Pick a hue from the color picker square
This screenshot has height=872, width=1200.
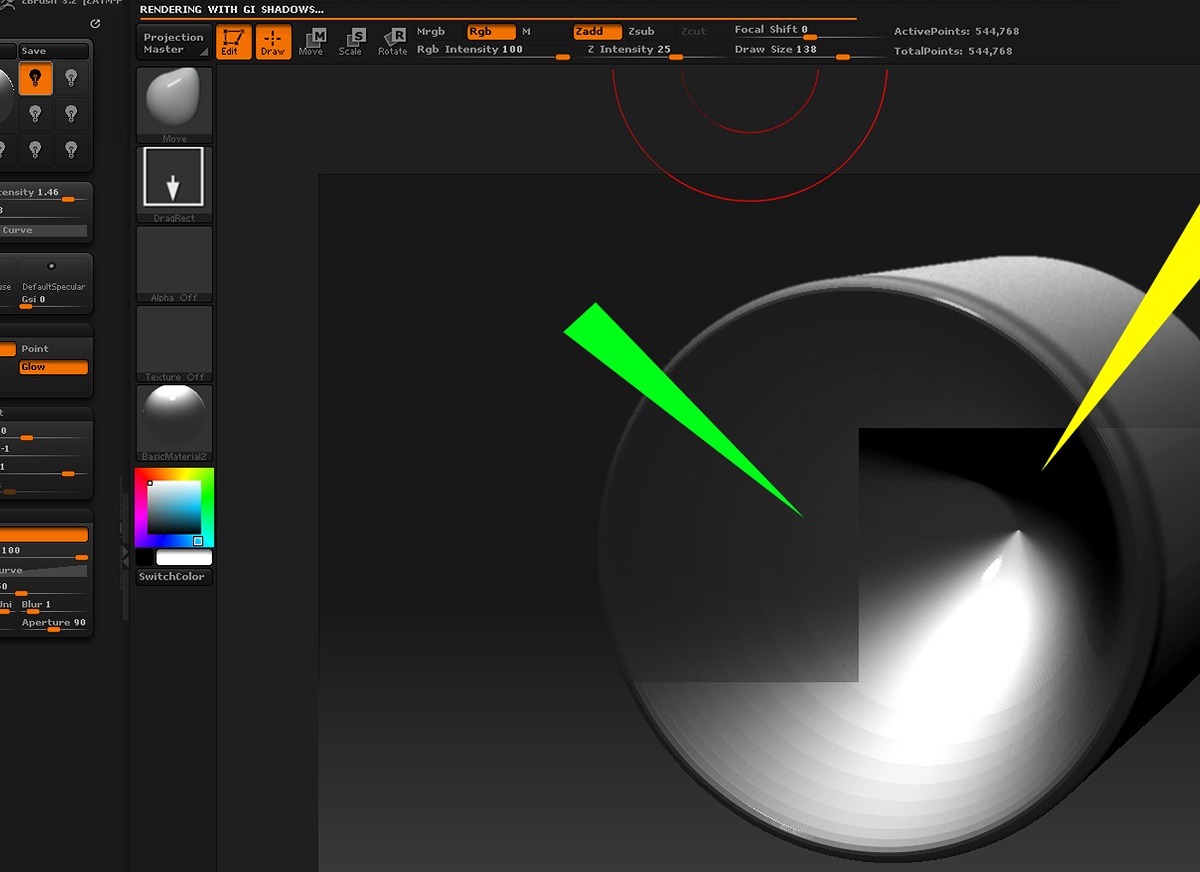[x=174, y=508]
